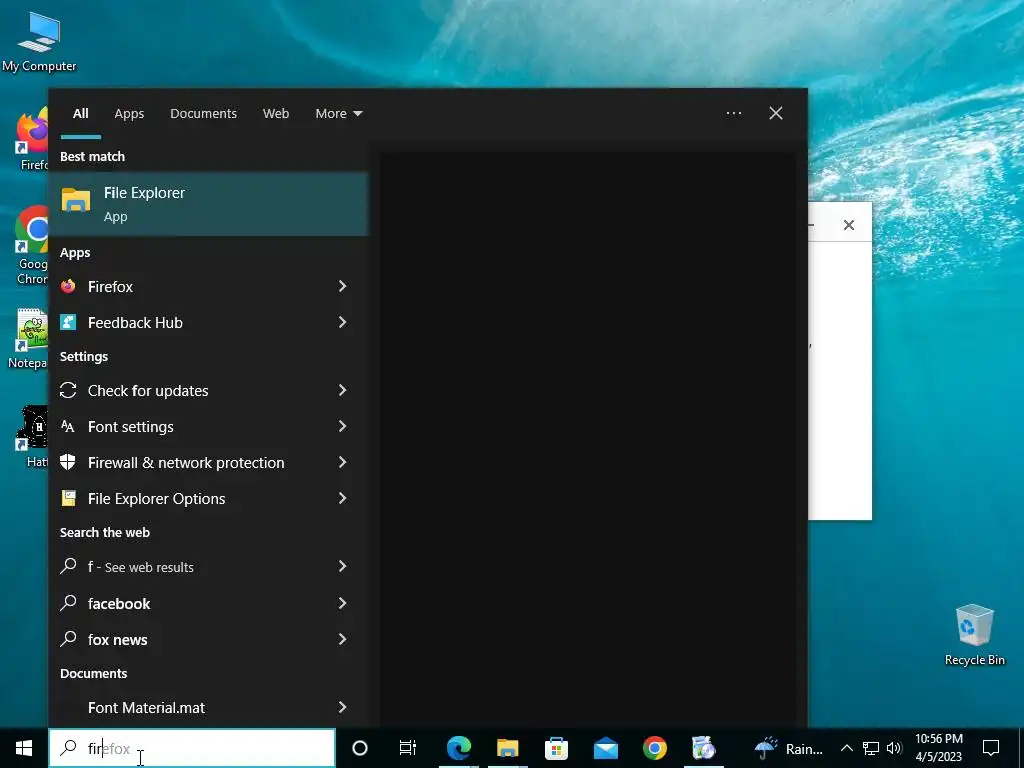Open weather Rain widget on taskbar
The width and height of the screenshot is (1024, 768).
[x=789, y=748]
